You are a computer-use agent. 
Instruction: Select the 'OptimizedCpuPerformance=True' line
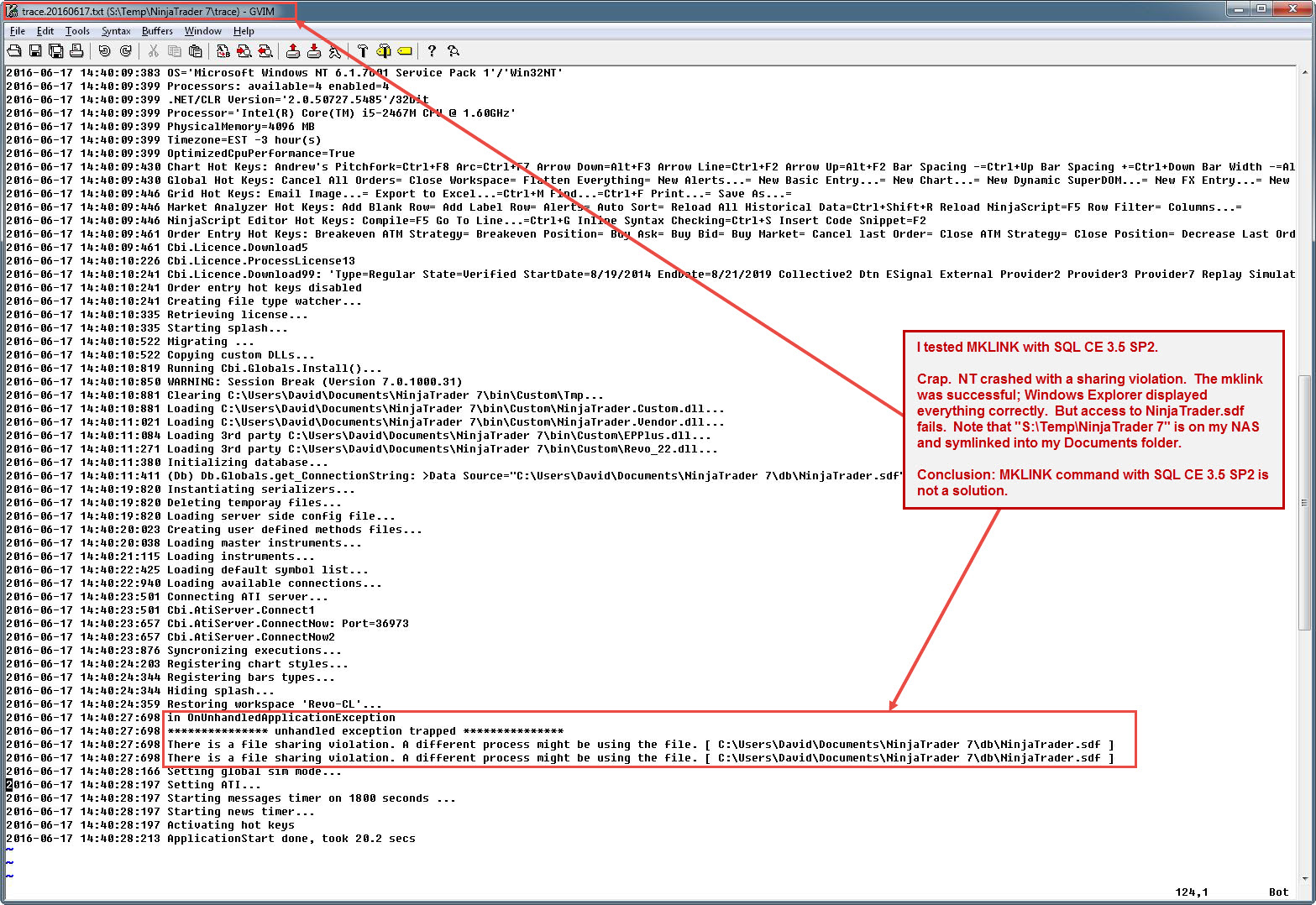point(181,154)
